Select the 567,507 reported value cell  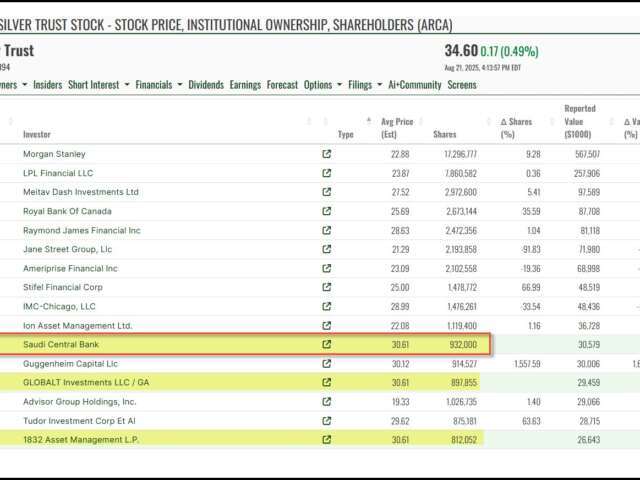587,154
